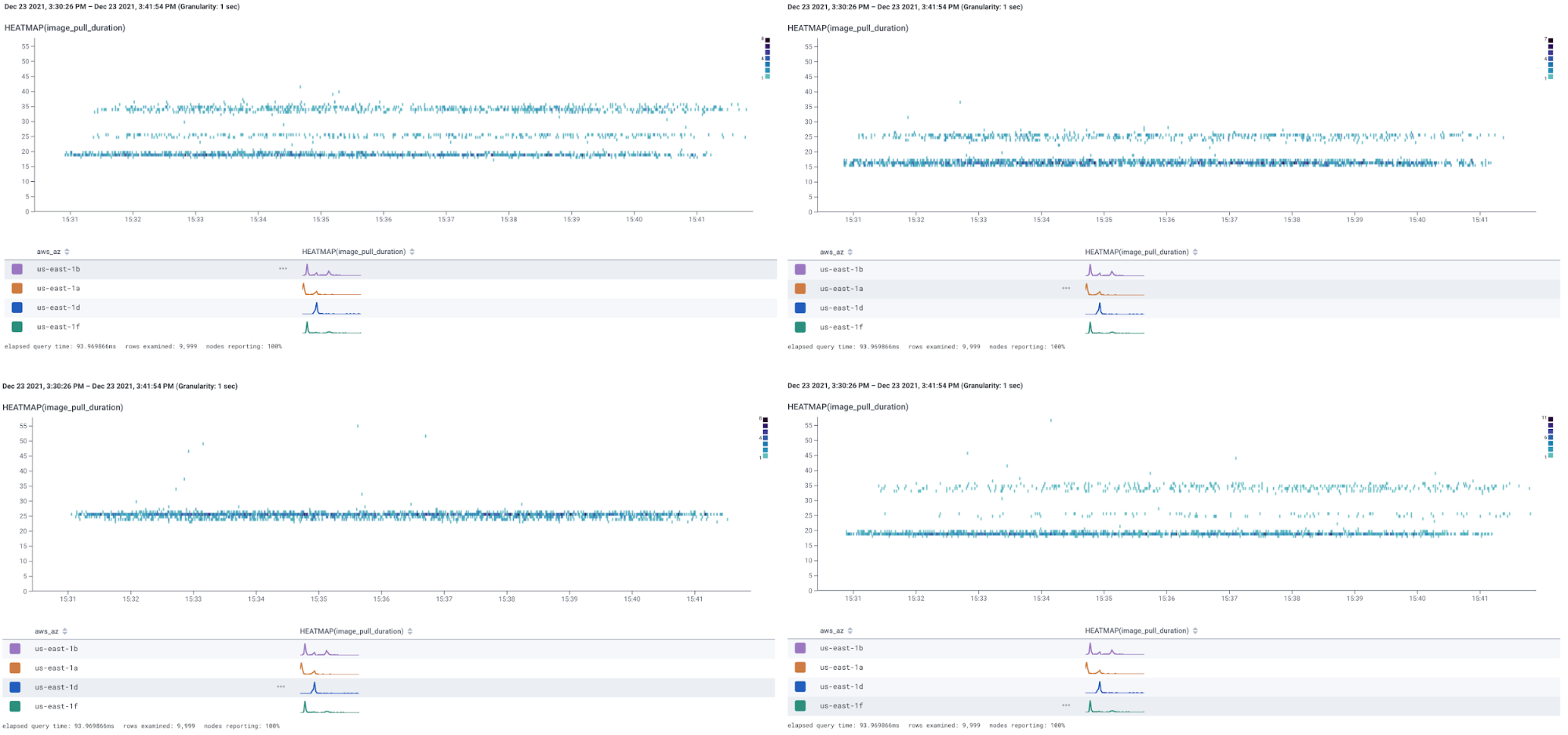Select the us-east-1b row label in the bottom-left table
The image size is (1568, 735).
[56, 649]
